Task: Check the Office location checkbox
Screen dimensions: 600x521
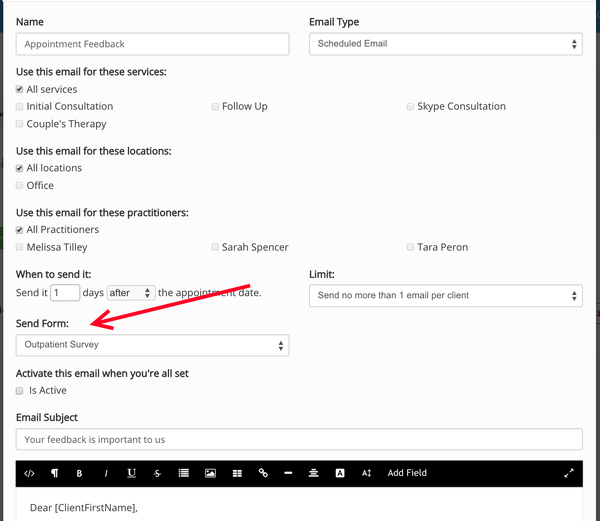Action: click(19, 186)
